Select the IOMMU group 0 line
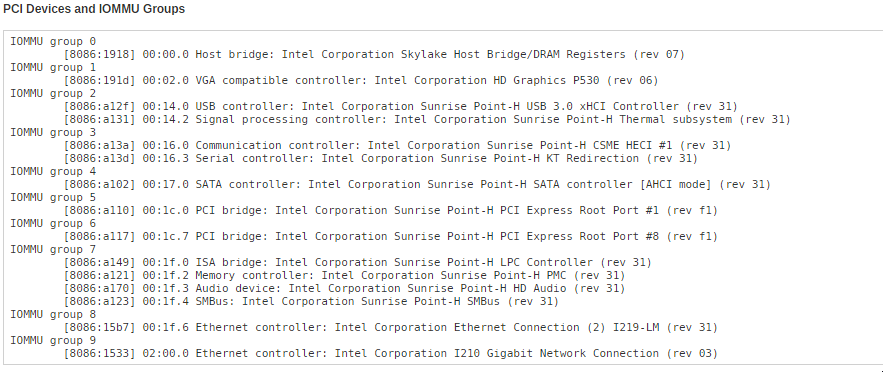 53,42
